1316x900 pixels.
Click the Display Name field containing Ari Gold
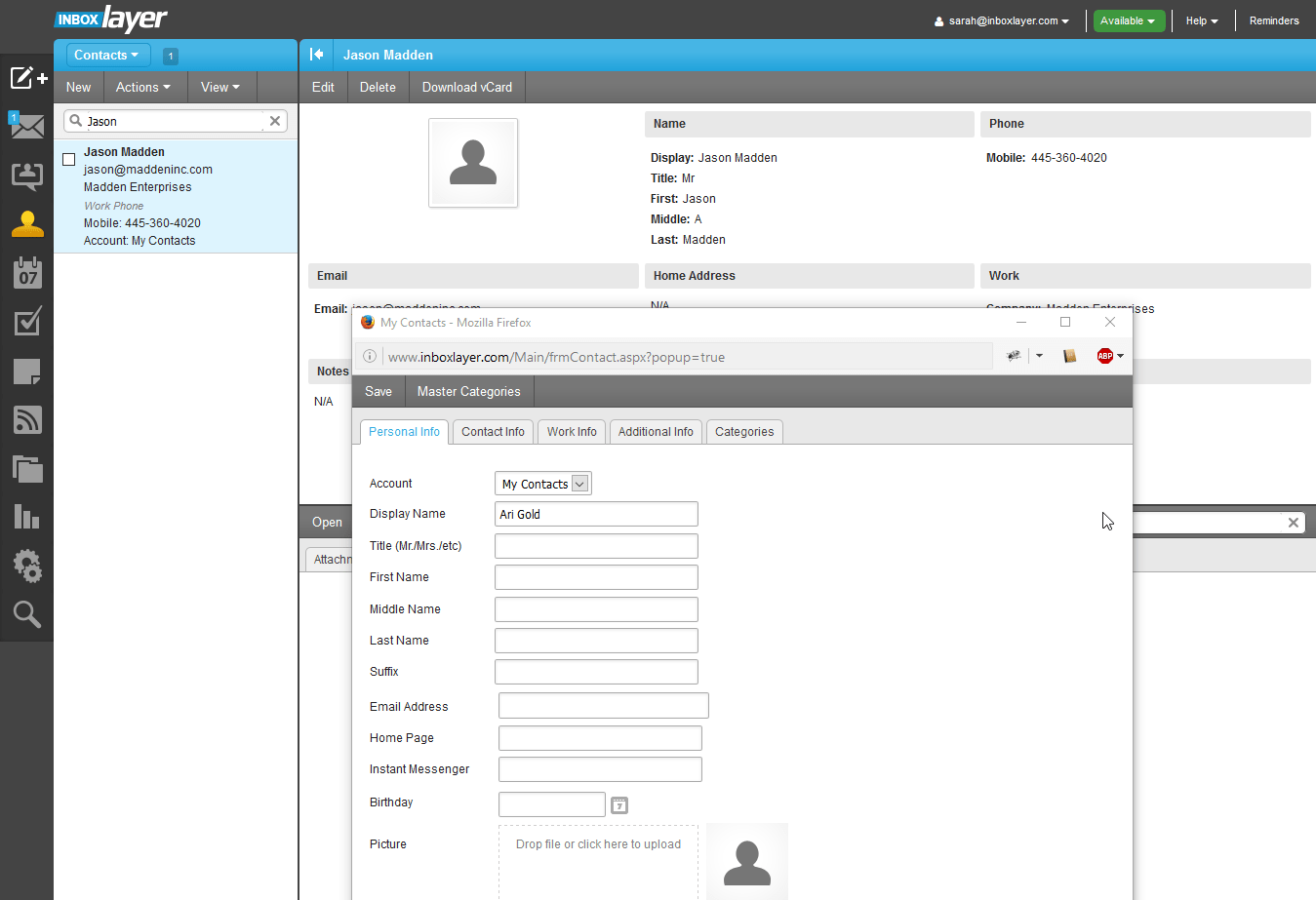(596, 513)
